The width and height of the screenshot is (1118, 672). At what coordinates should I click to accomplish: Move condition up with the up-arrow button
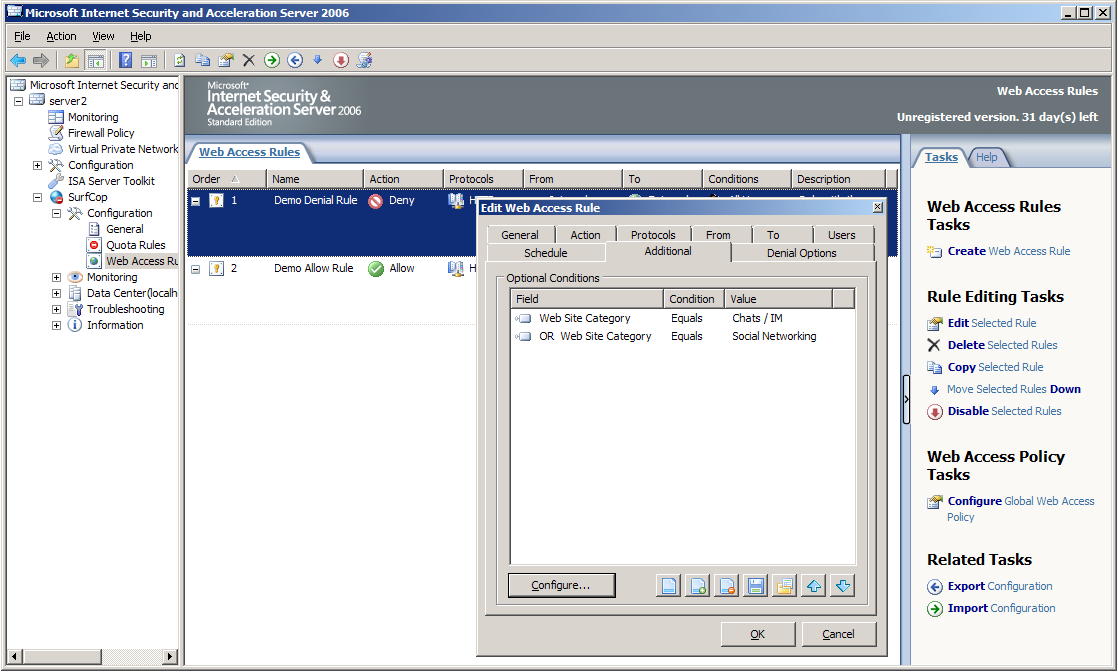click(814, 586)
